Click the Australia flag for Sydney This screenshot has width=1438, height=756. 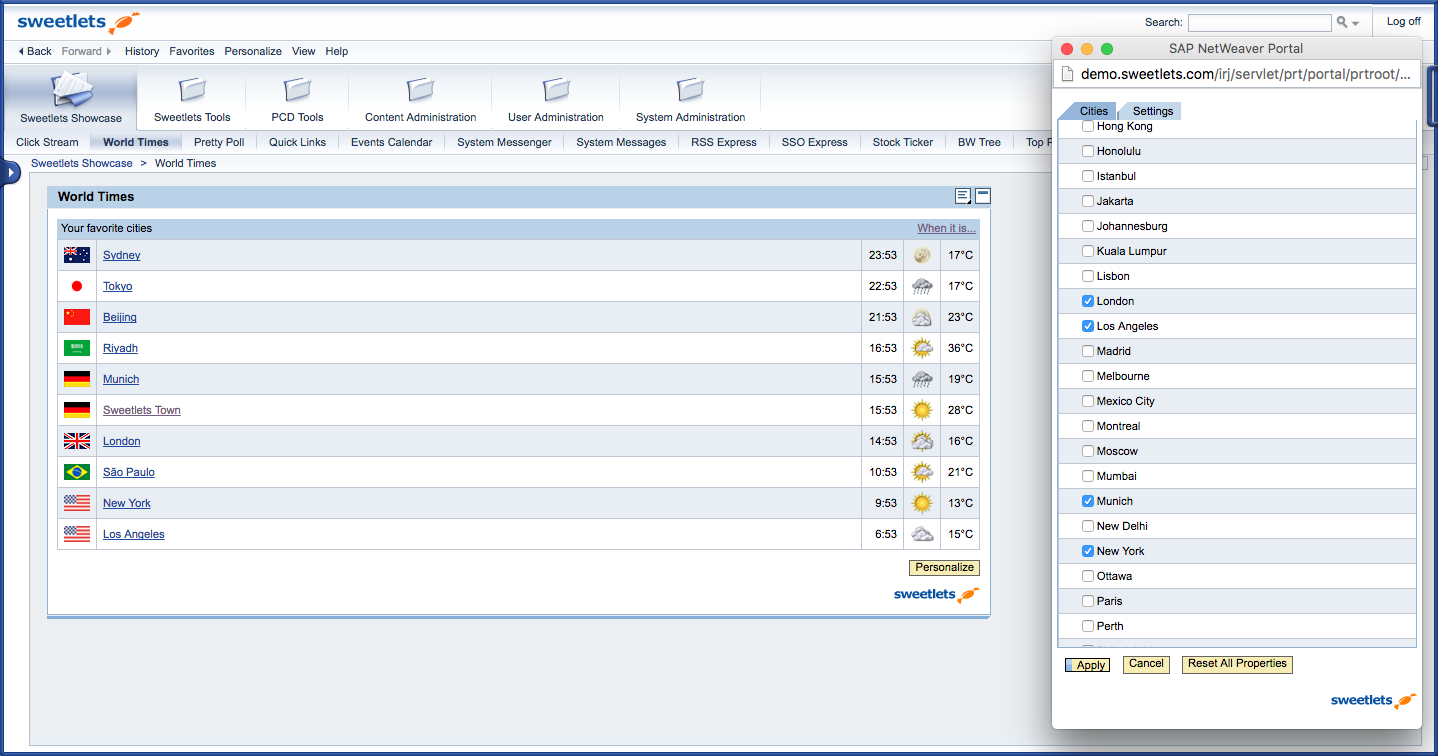pos(77,255)
